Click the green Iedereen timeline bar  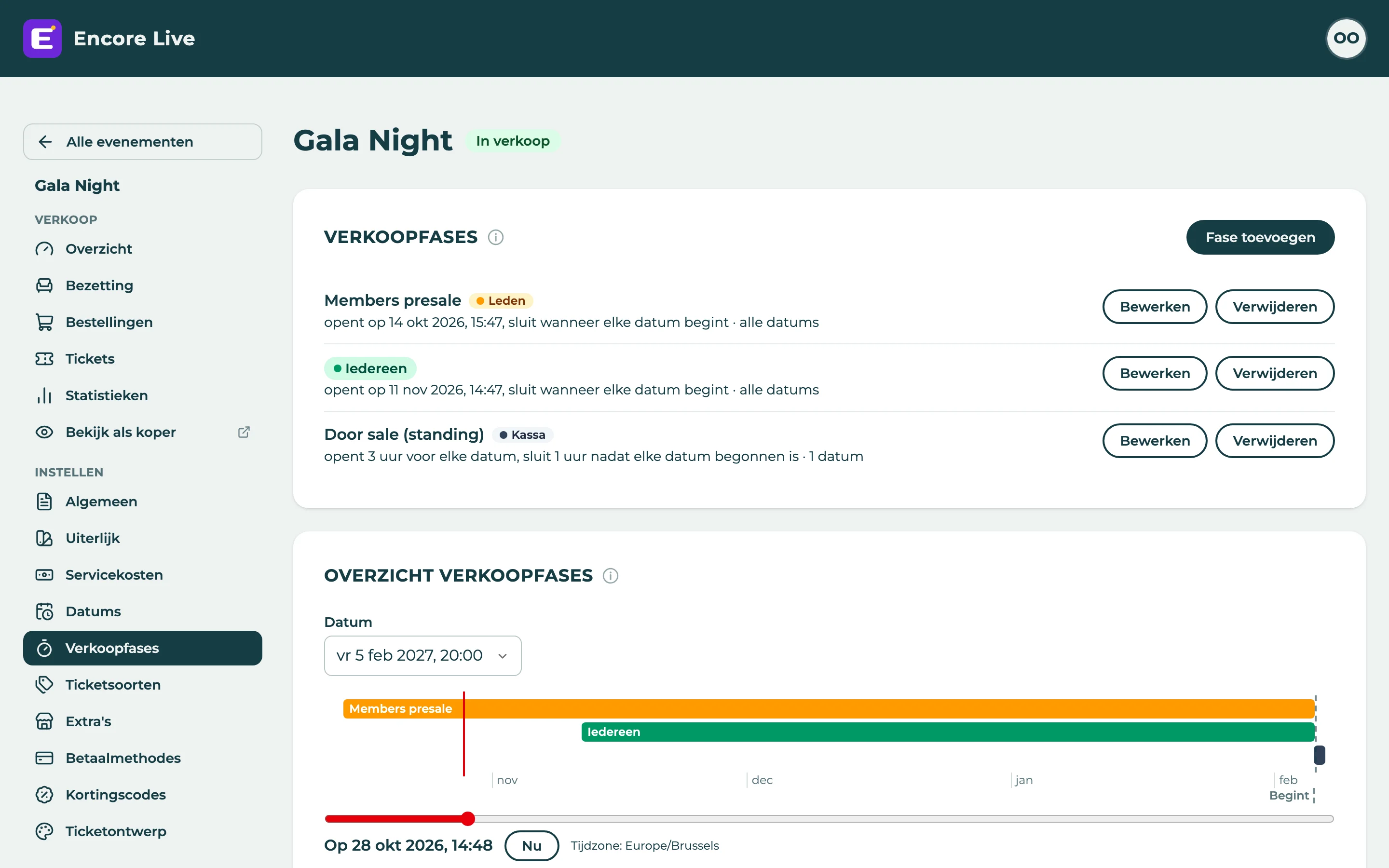tap(948, 732)
